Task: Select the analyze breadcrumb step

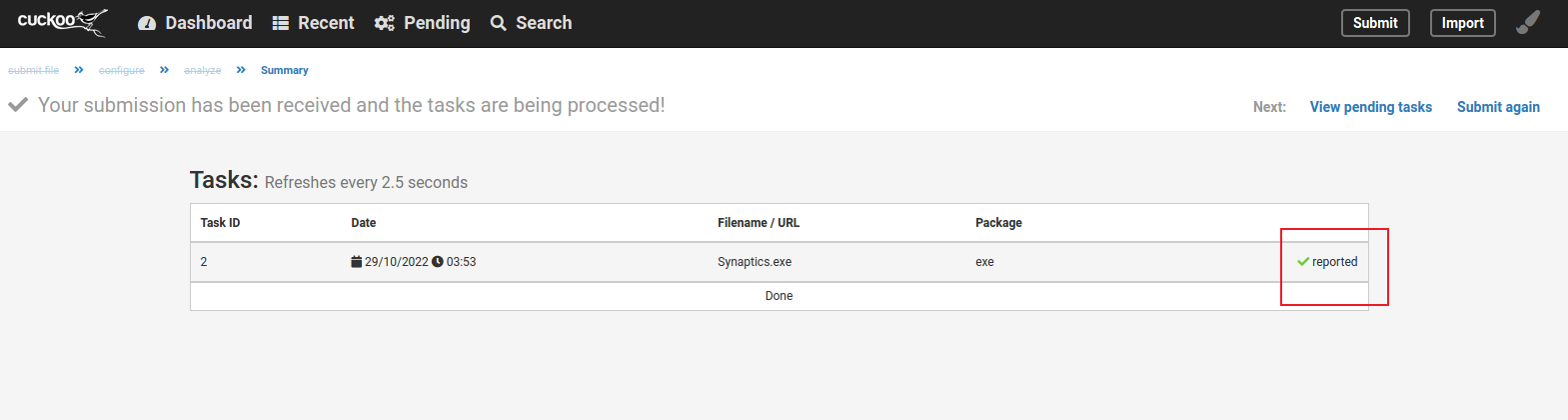Action: coord(203,70)
